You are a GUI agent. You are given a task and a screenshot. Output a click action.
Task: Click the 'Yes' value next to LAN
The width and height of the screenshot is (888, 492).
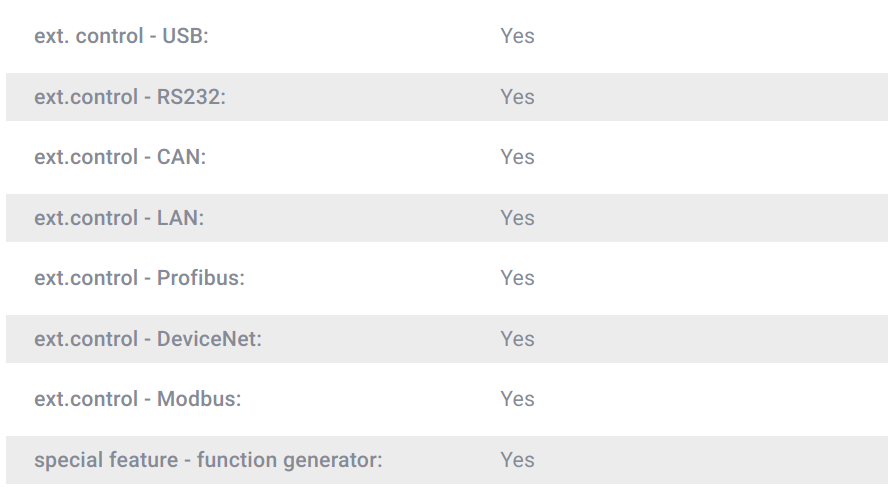pos(517,218)
